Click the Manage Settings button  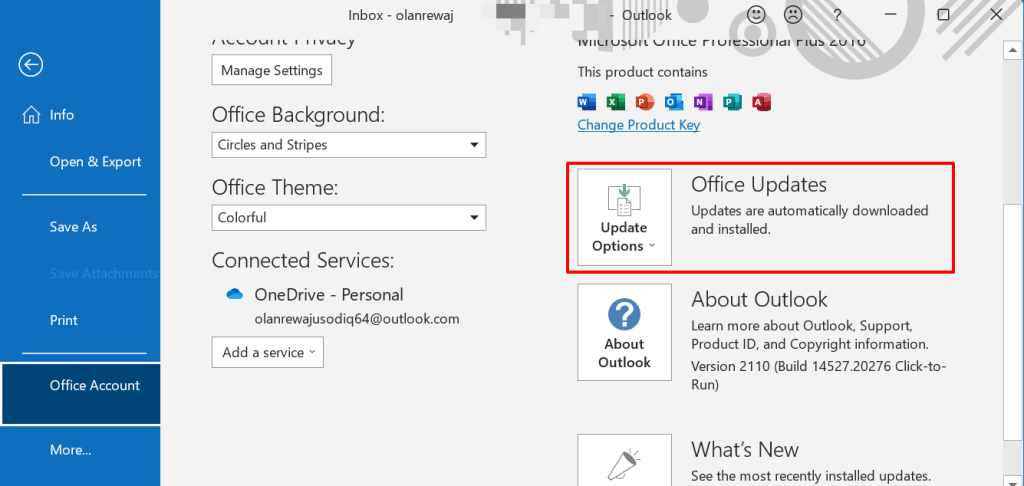[272, 70]
